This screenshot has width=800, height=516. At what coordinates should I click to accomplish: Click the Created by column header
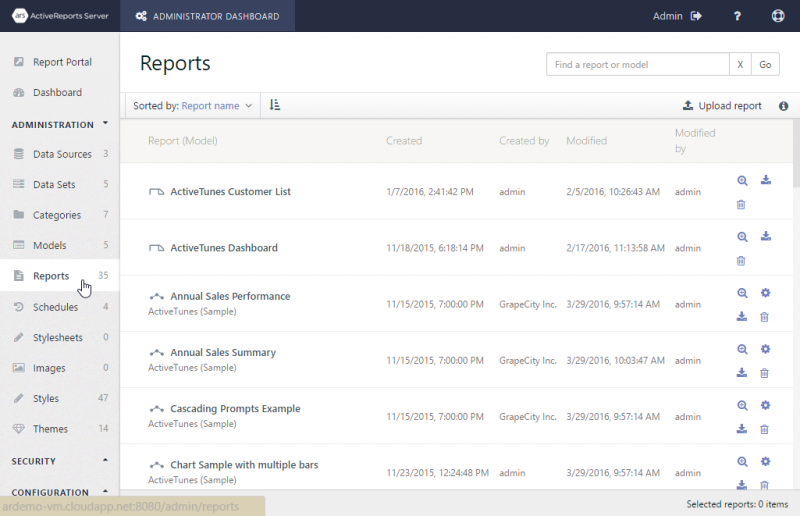524,141
